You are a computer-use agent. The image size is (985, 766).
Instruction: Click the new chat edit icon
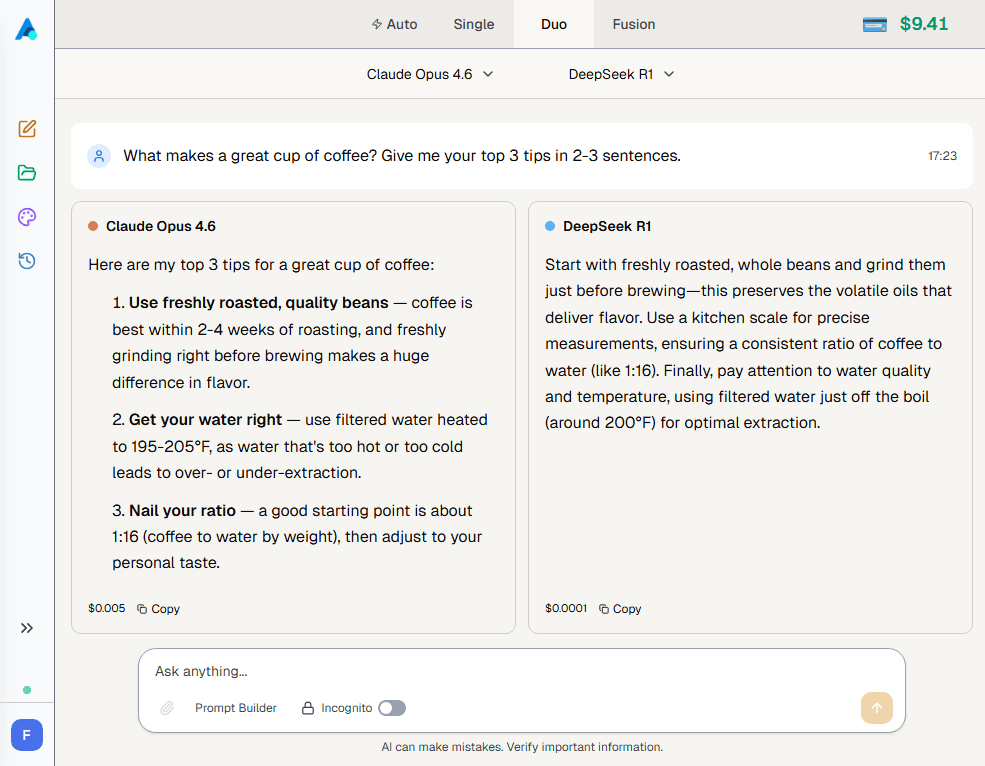tap(27, 129)
